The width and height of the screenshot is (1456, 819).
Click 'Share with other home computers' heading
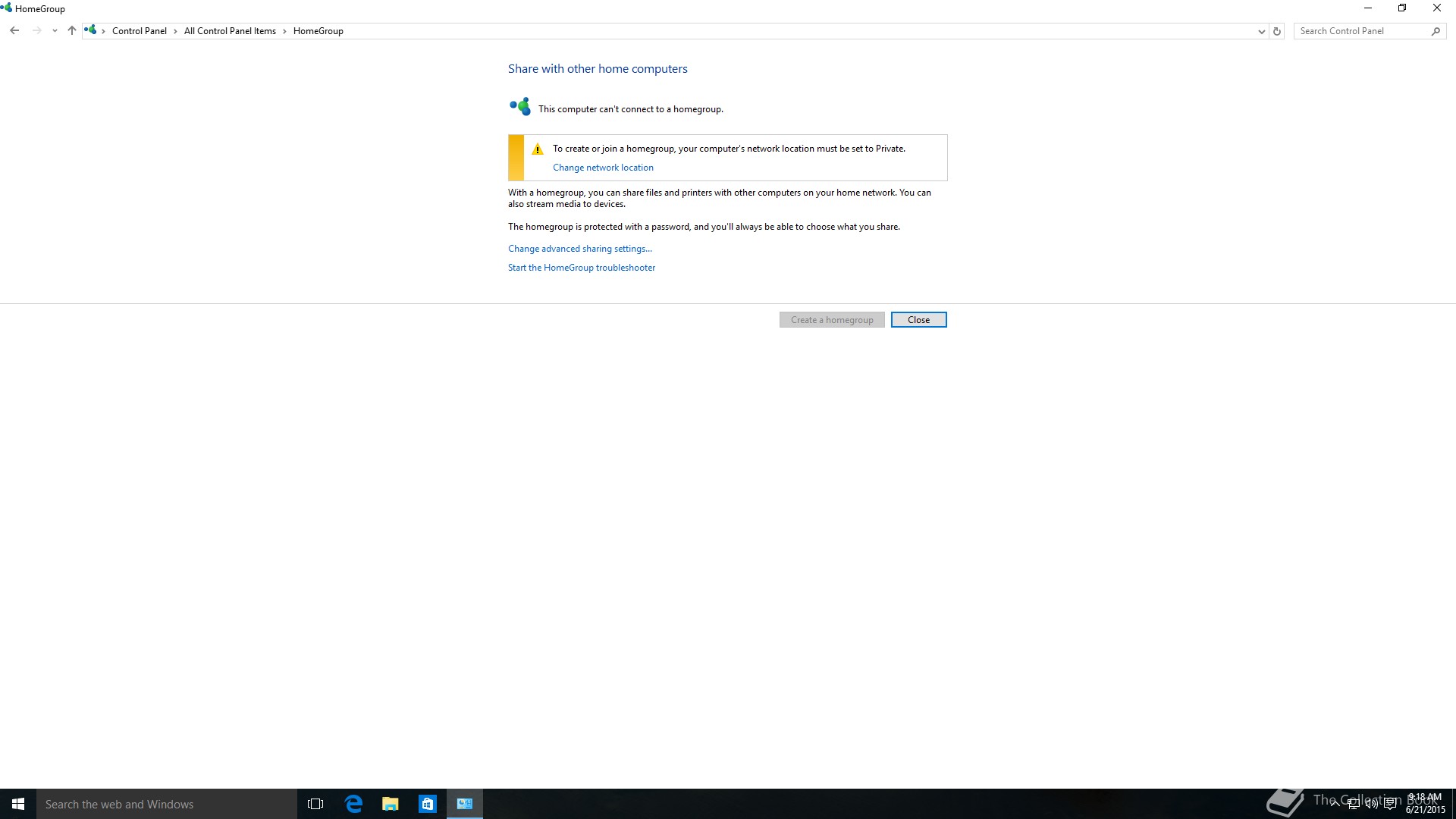click(x=598, y=69)
